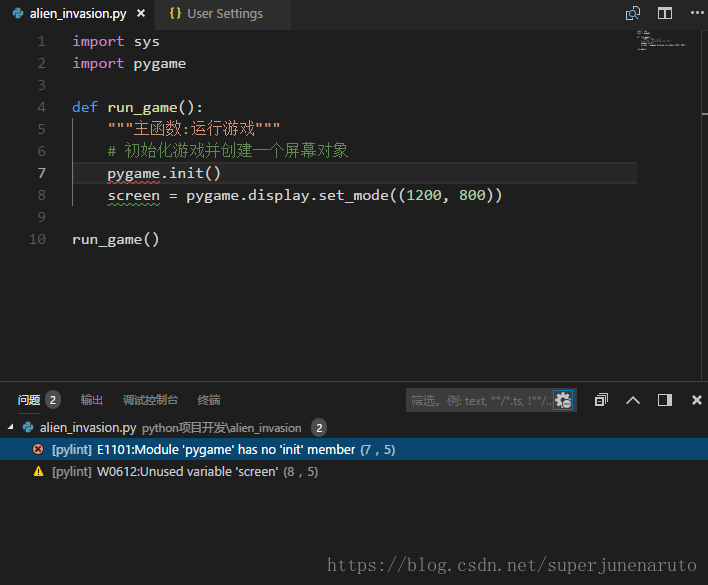Image resolution: width=708 pixels, height=585 pixels.
Task: Collapse all problems with the collapse icon
Action: (x=601, y=400)
